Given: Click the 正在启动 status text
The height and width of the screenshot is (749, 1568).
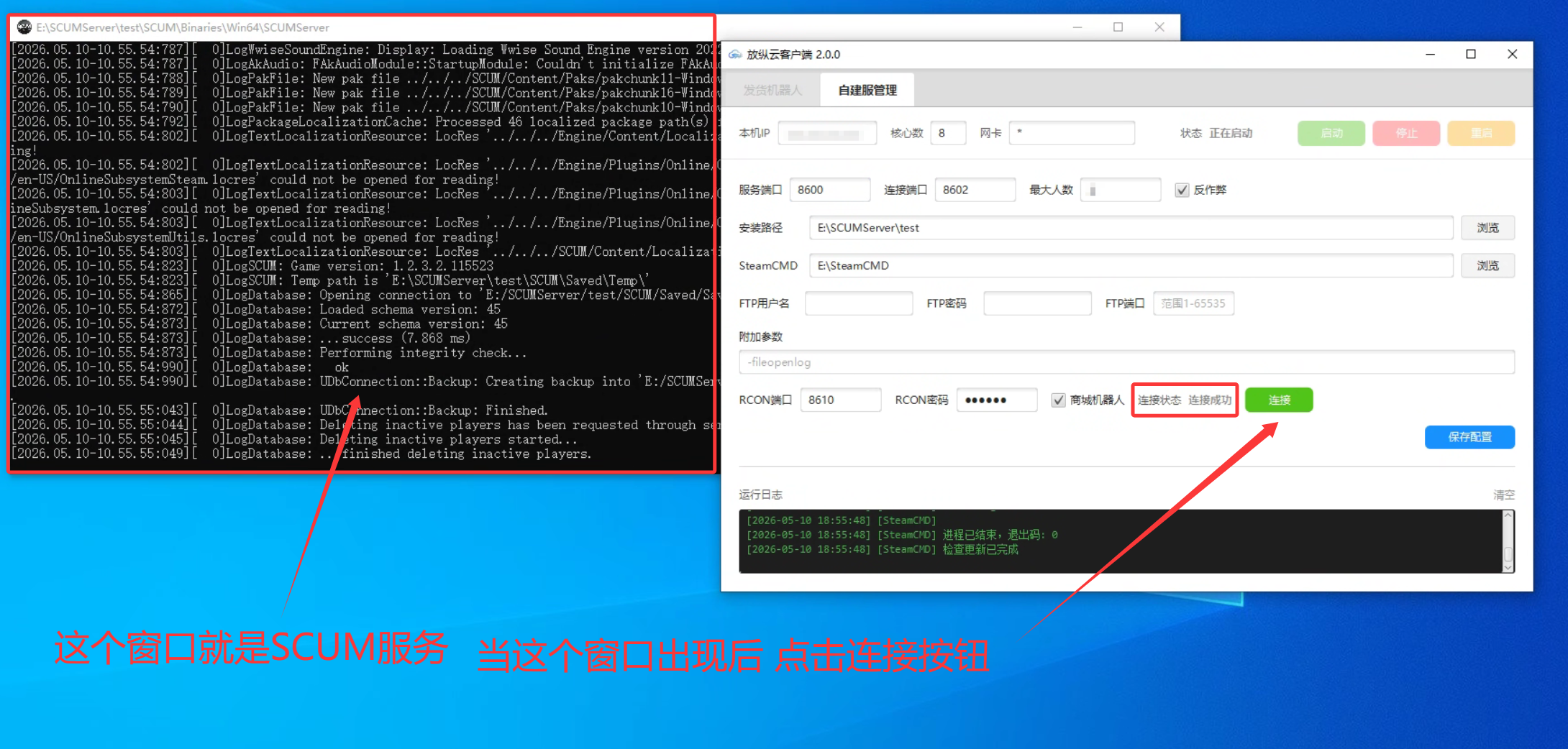Looking at the screenshot, I should point(1231,133).
